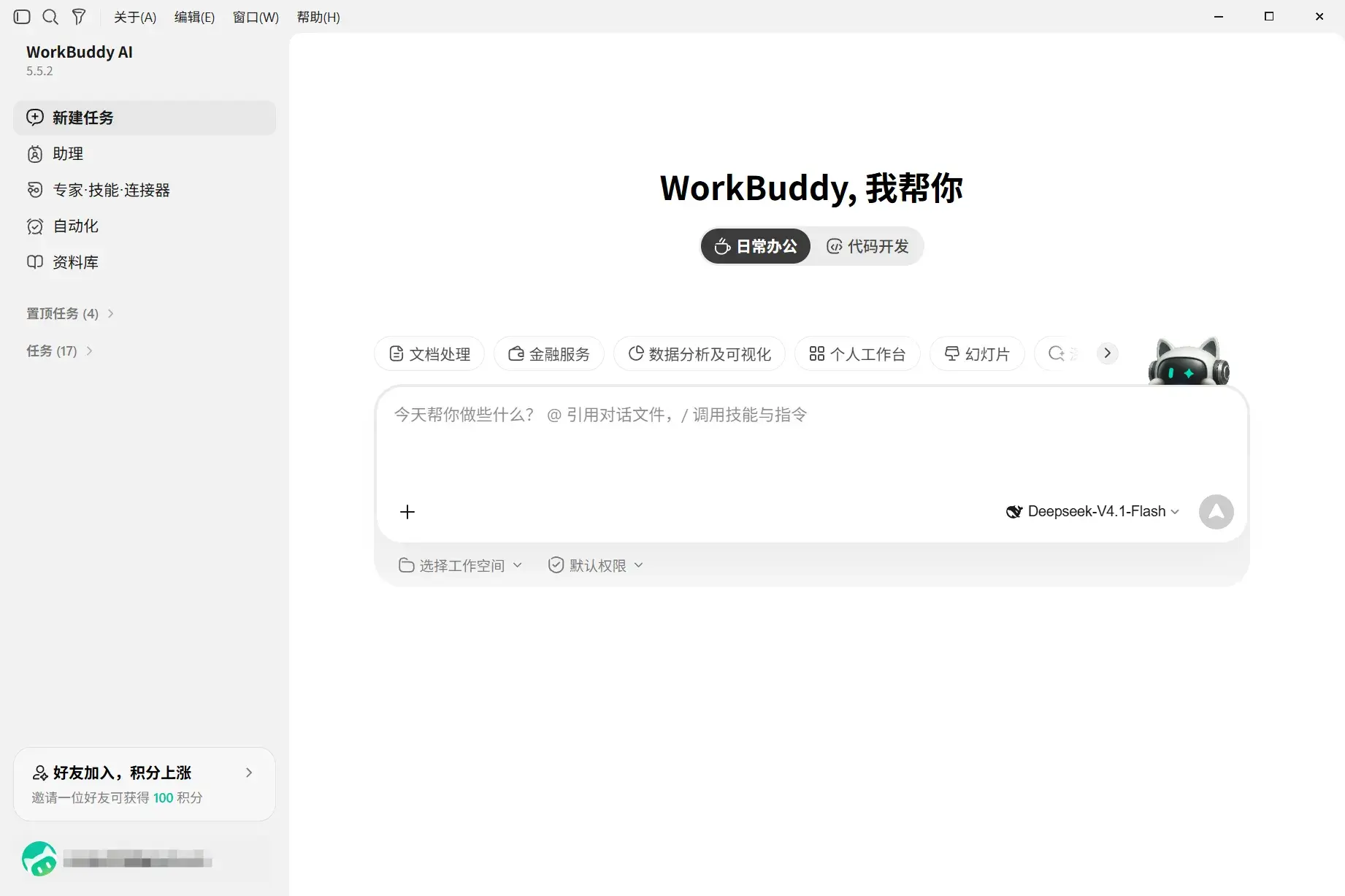This screenshot has height=896, width=1345.
Task: Open 选择工作空间 dropdown
Action: click(x=461, y=565)
